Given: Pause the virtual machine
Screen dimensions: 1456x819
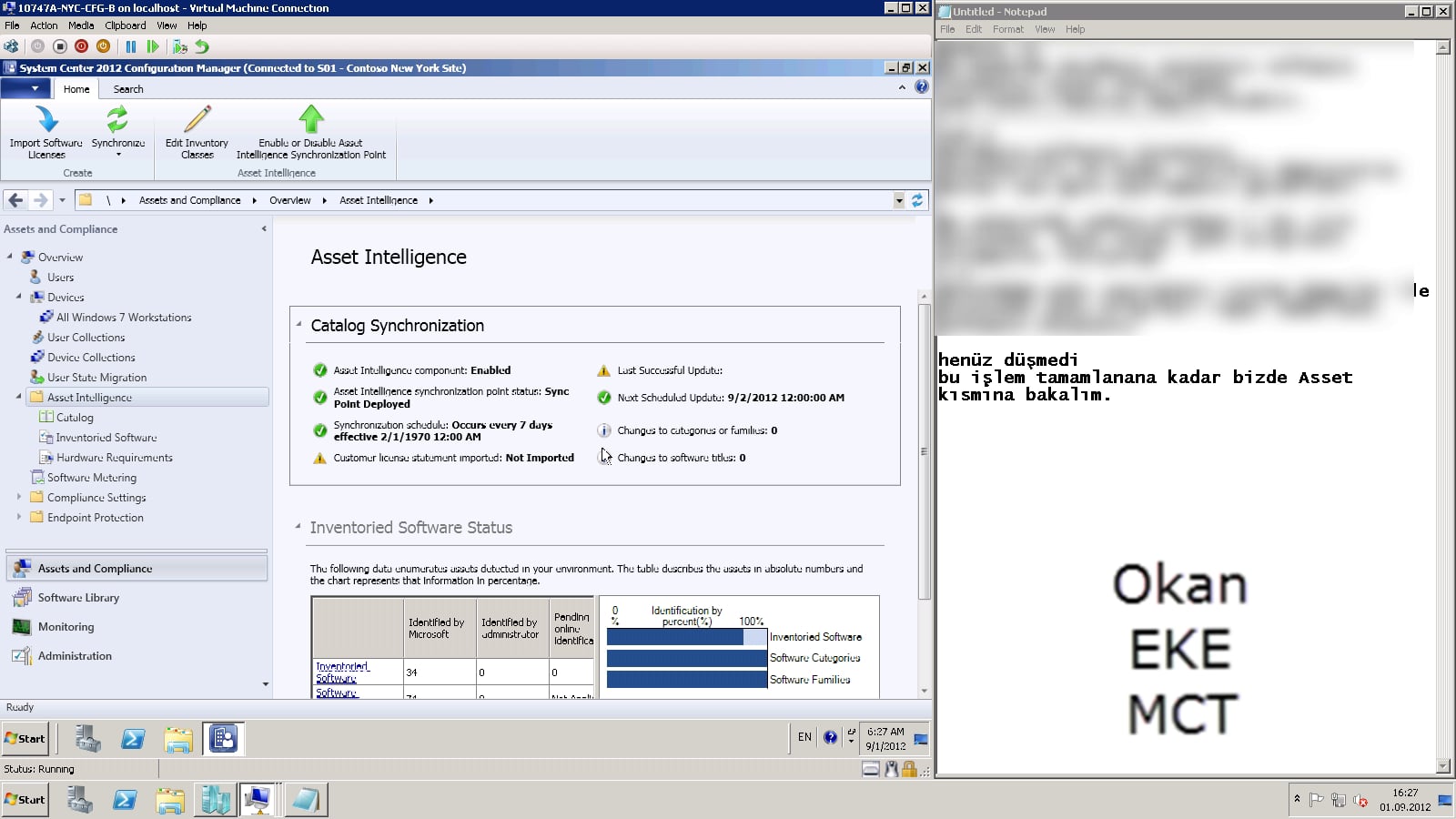Looking at the screenshot, I should pyautogui.click(x=131, y=46).
